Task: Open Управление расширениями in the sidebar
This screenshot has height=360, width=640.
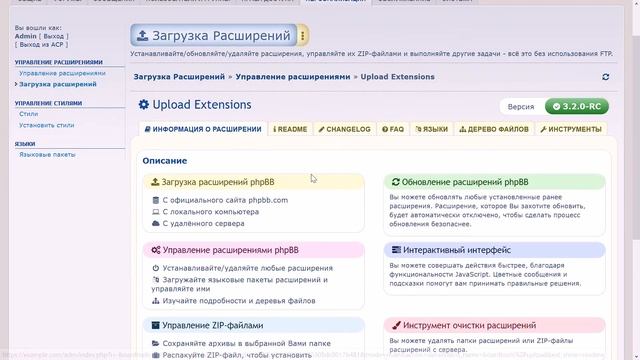Action: pos(62,73)
